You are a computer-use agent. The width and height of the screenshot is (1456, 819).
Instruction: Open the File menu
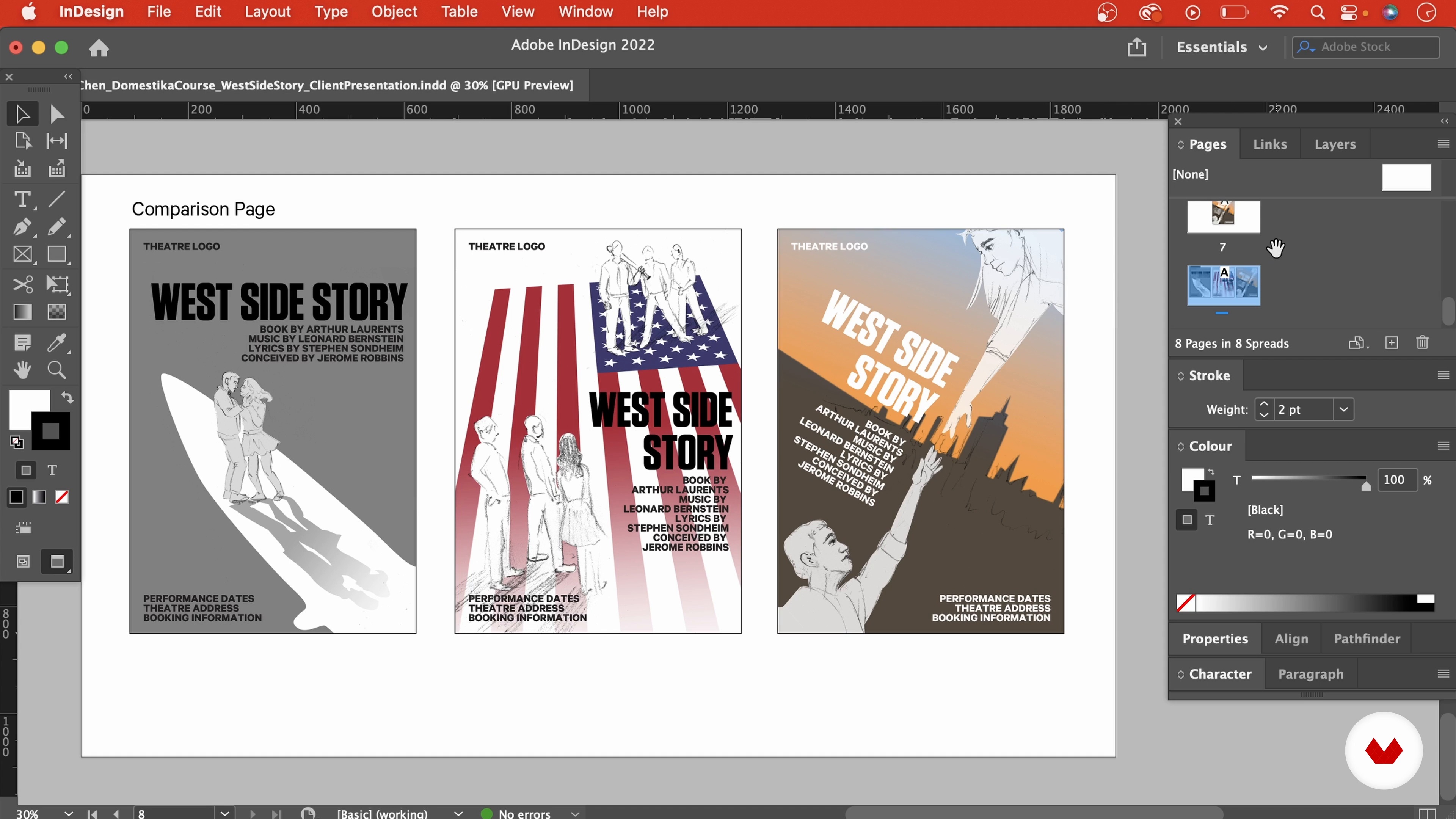click(x=159, y=12)
